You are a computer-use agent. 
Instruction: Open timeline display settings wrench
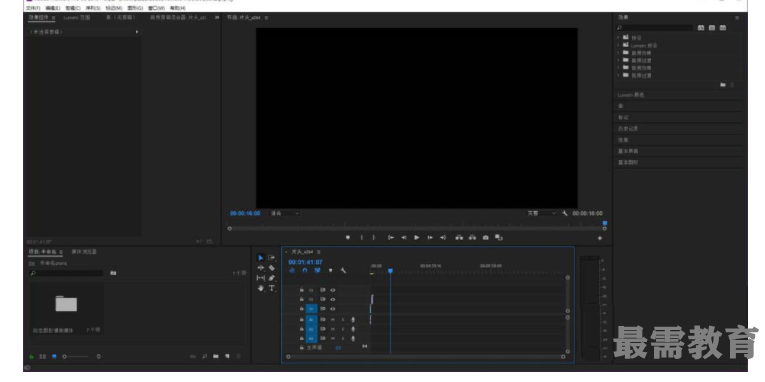(x=343, y=270)
